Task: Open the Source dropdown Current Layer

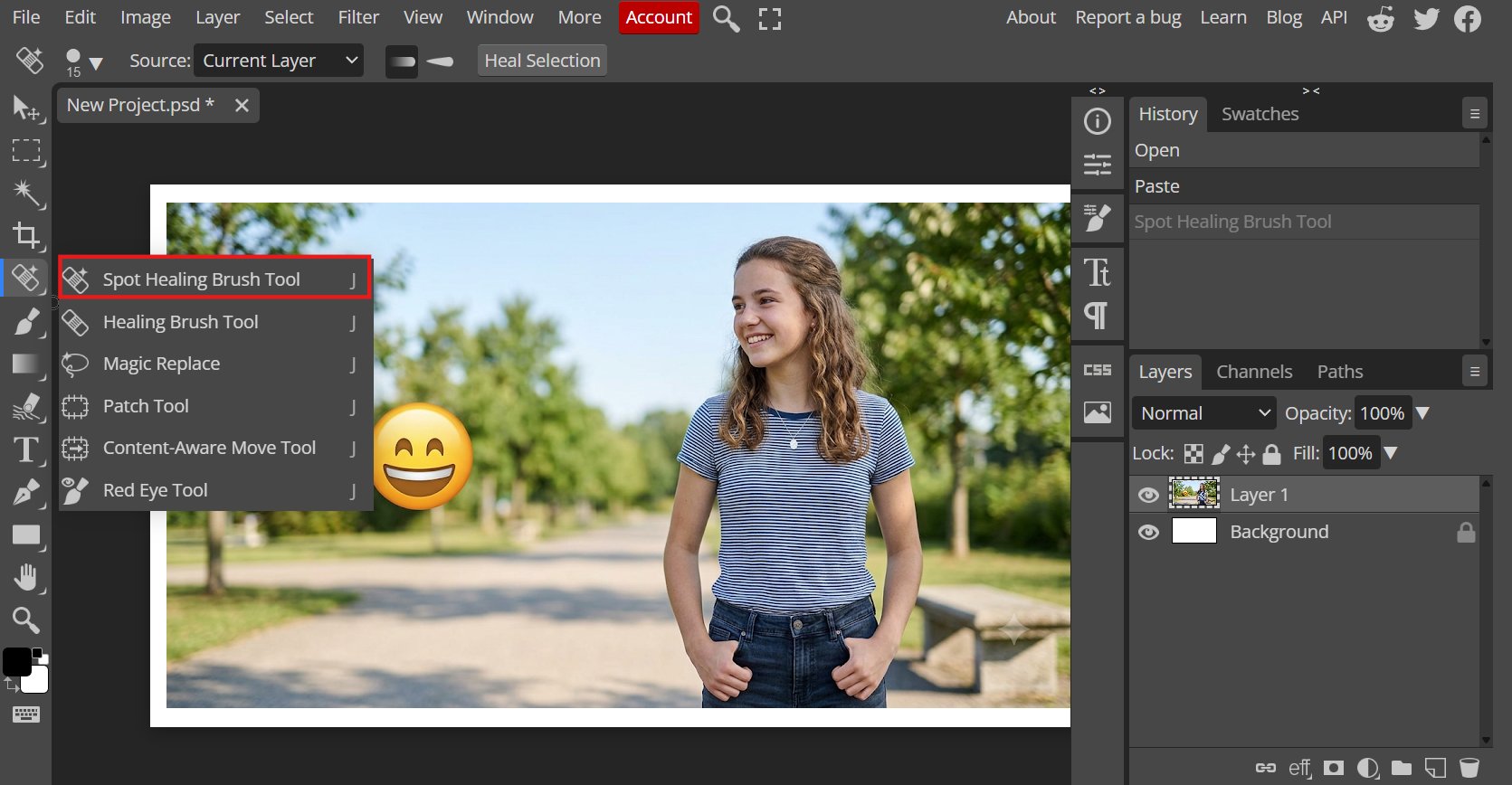Action: click(279, 61)
